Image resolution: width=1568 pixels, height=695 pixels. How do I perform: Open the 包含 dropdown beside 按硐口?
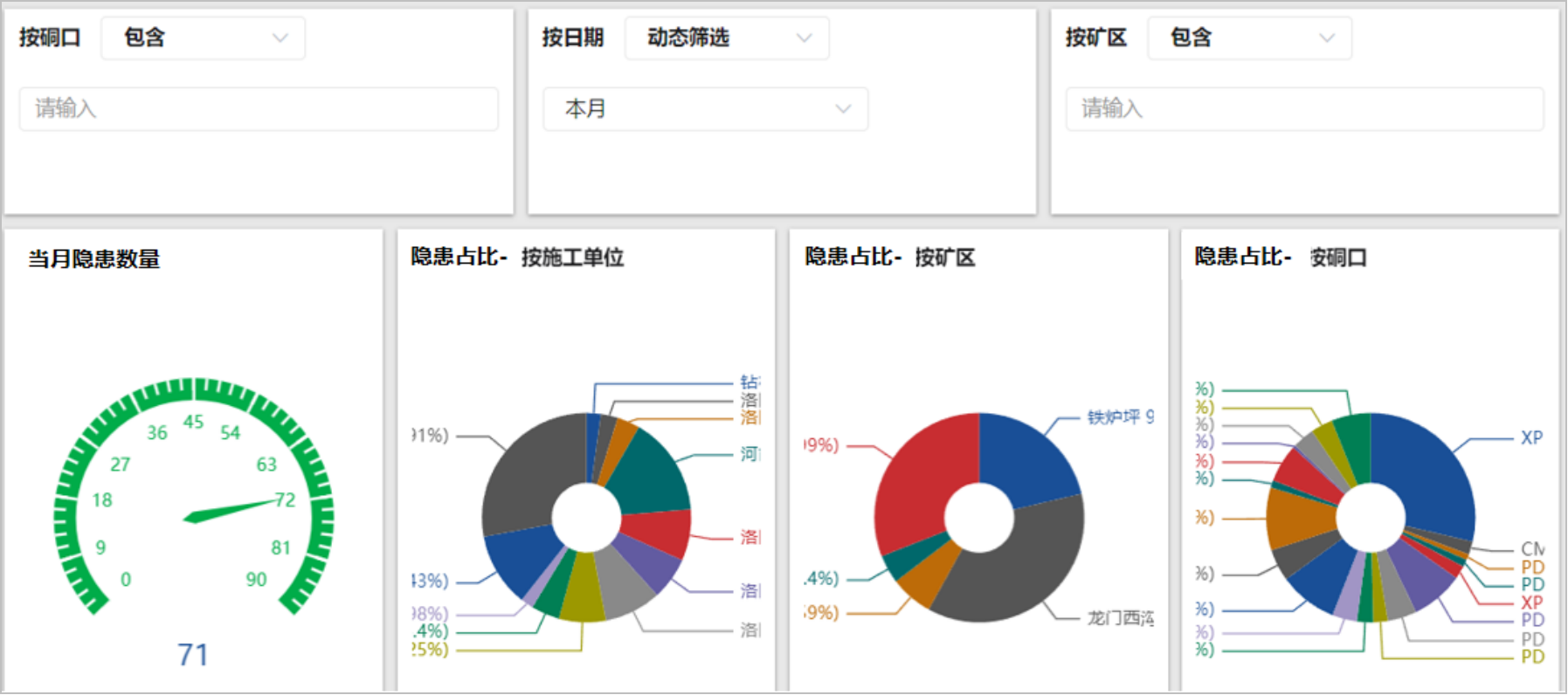[x=204, y=38]
